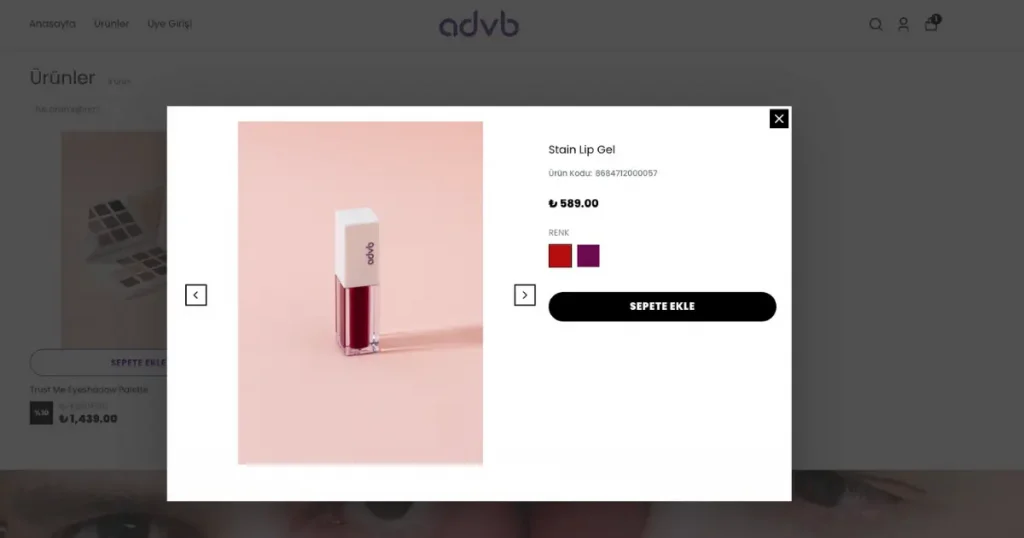The height and width of the screenshot is (538, 1024).
Task: Show the previous product image arrow
Action: [x=196, y=295]
